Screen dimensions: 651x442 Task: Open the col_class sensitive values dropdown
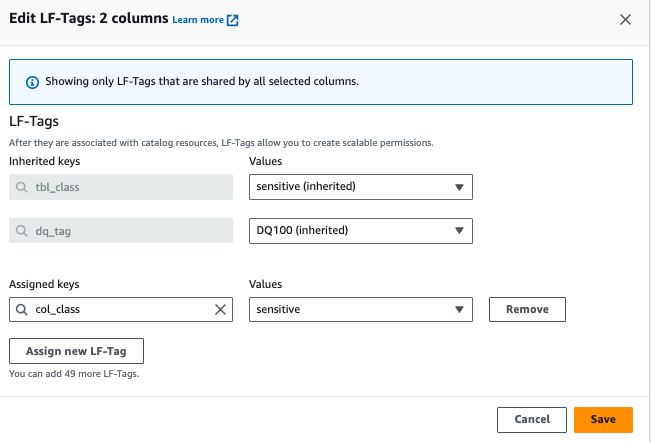[x=360, y=310]
